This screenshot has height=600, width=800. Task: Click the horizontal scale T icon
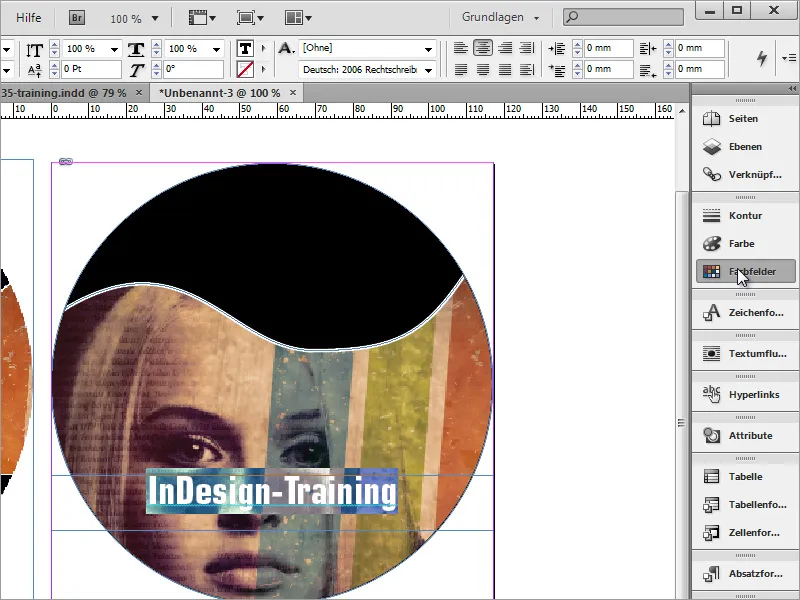[x=136, y=49]
